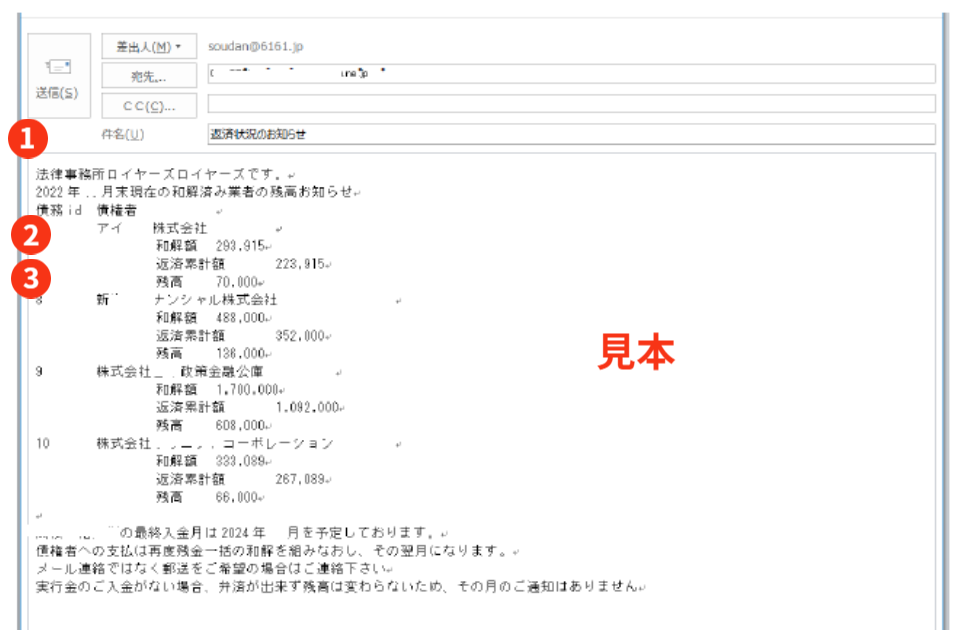Click the 債務id 債権者 header line
Image resolution: width=980 pixels, height=630 pixels.
[x=86, y=210]
